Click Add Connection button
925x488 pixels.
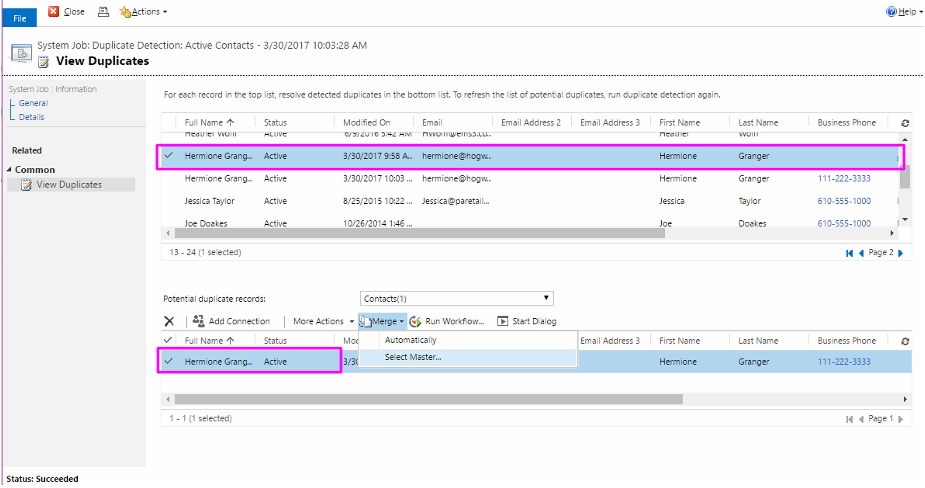231,321
